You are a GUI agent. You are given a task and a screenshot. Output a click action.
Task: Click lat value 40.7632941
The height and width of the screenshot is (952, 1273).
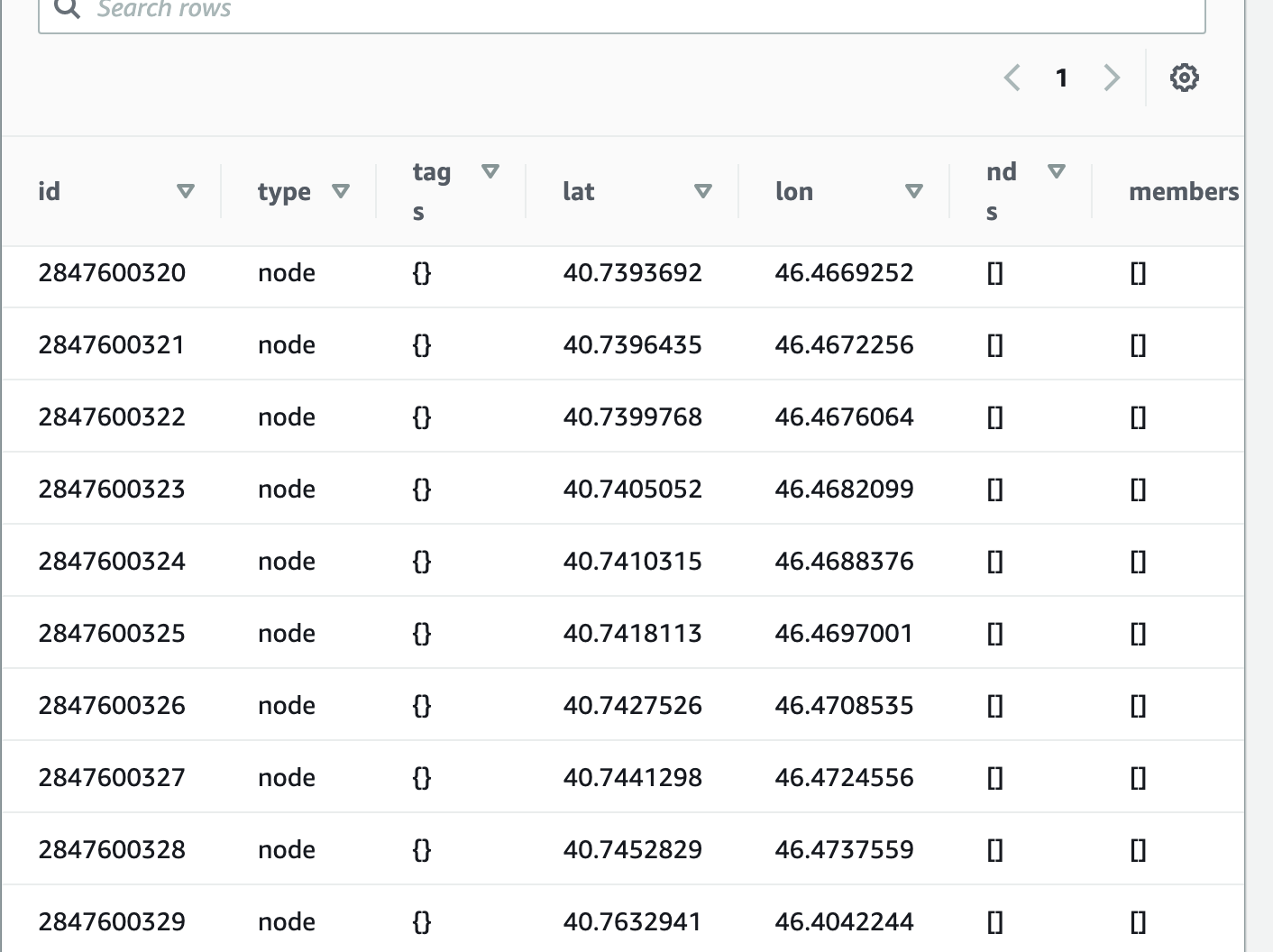(x=632, y=921)
